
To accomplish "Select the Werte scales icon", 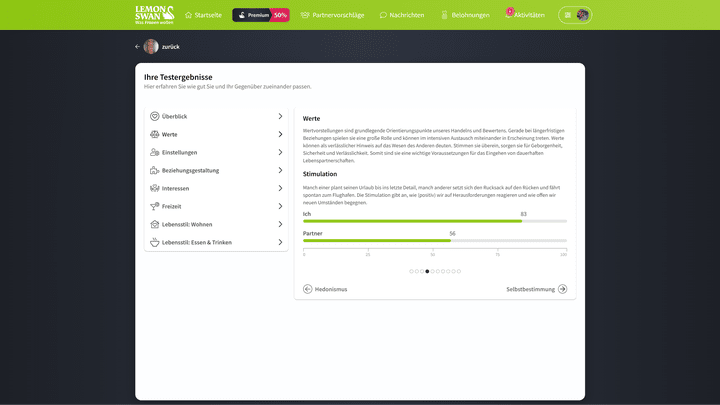I will [154, 135].
